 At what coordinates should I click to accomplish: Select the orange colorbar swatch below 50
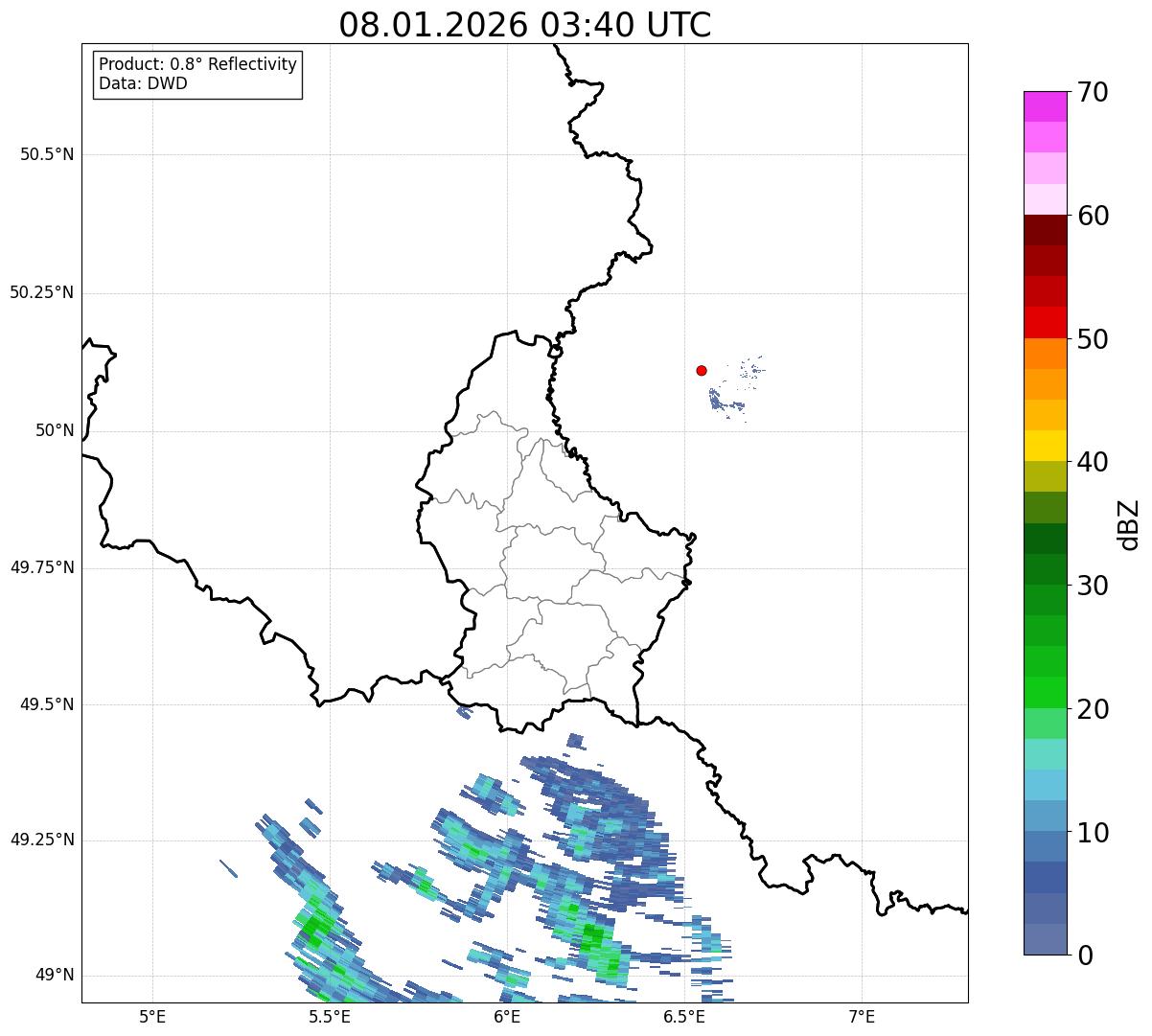coord(1045,354)
